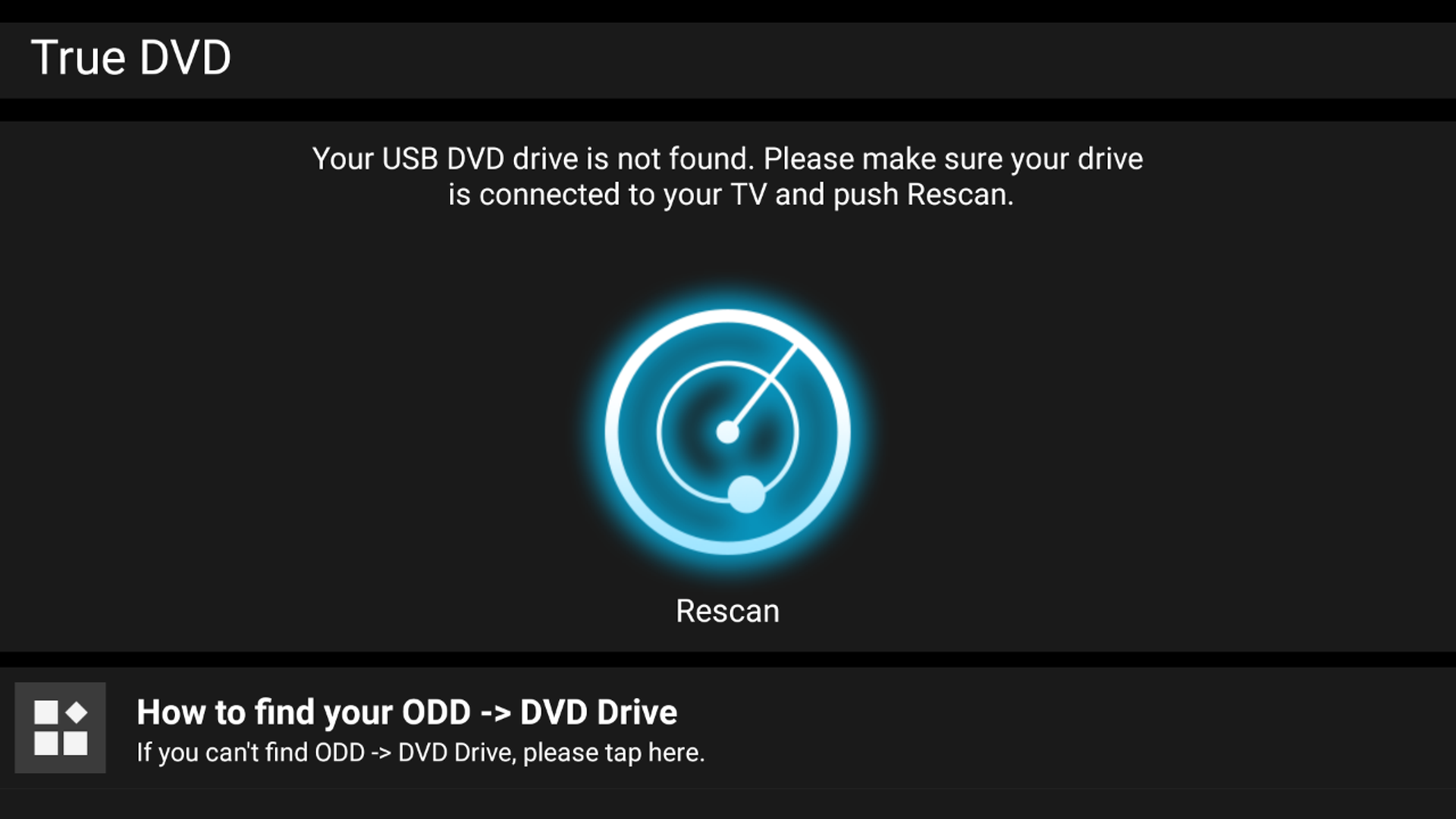
Task: Click the bottom-left square of widgets icon
Action: pos(46,743)
